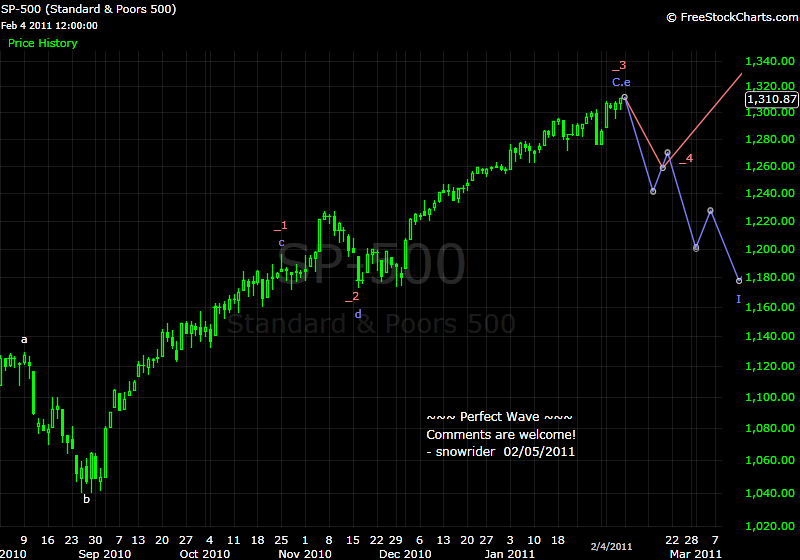The image size is (800, 560).
Task: Select the red _2 wave label
Action: coord(352,296)
